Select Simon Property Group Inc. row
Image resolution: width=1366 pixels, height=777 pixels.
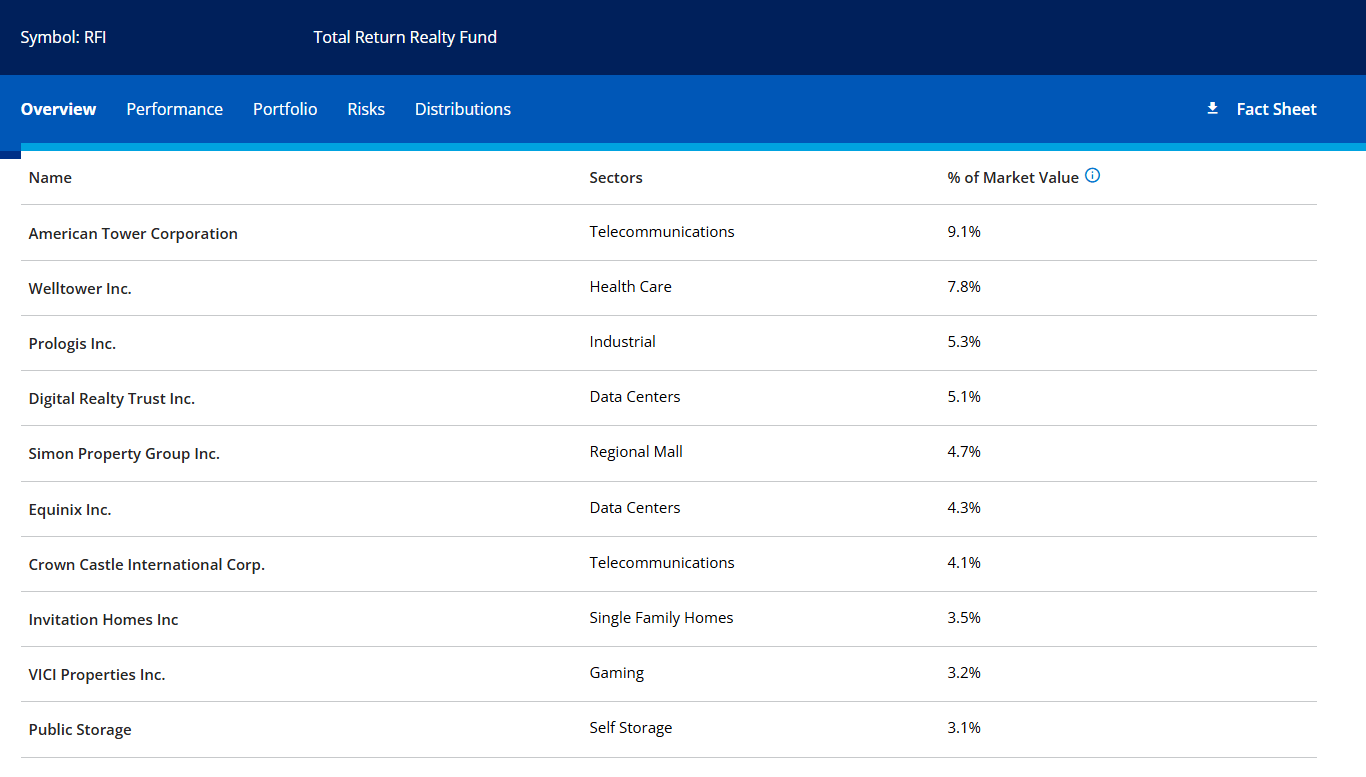(x=124, y=454)
